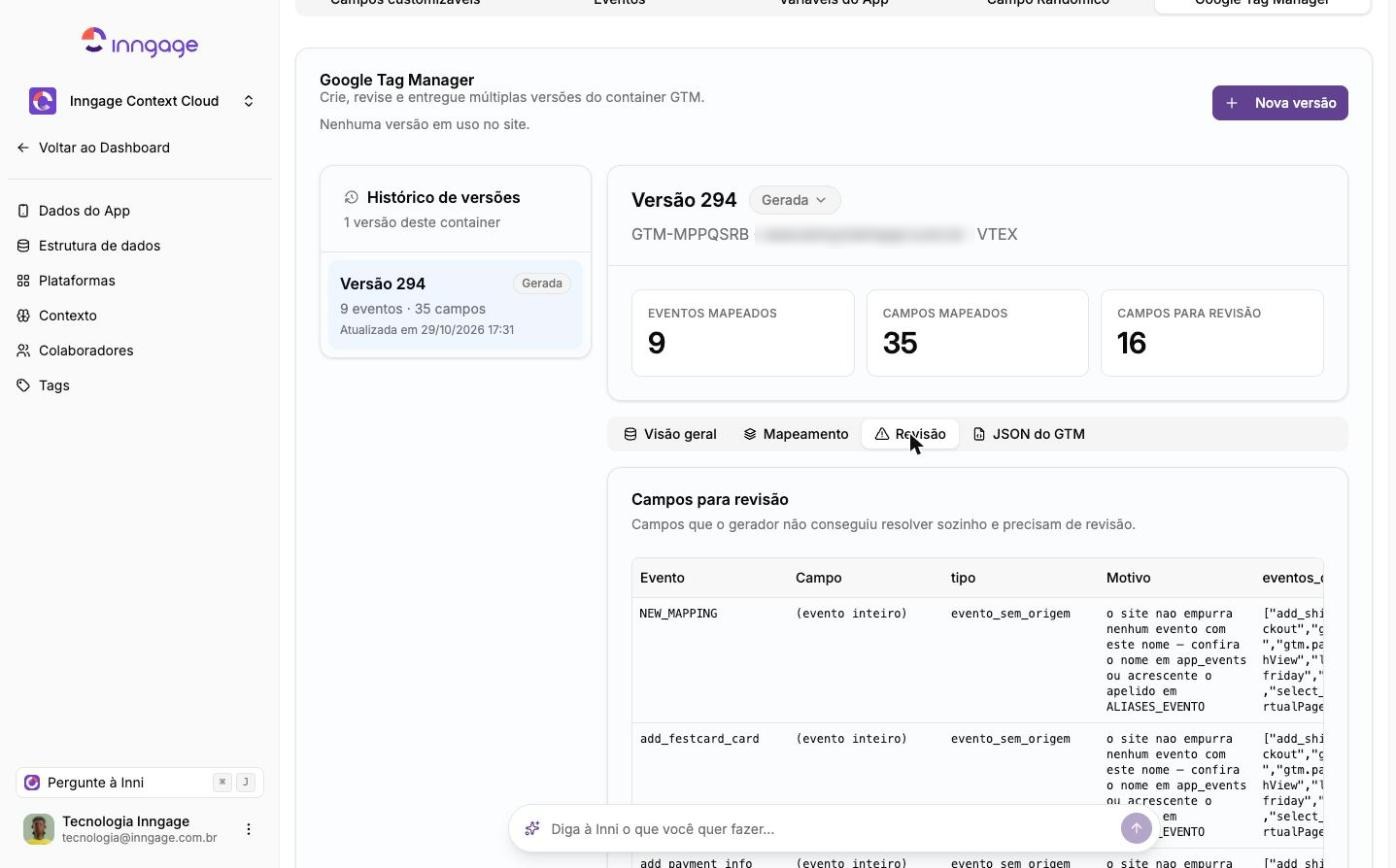Open the user options three-dot menu

click(x=249, y=829)
